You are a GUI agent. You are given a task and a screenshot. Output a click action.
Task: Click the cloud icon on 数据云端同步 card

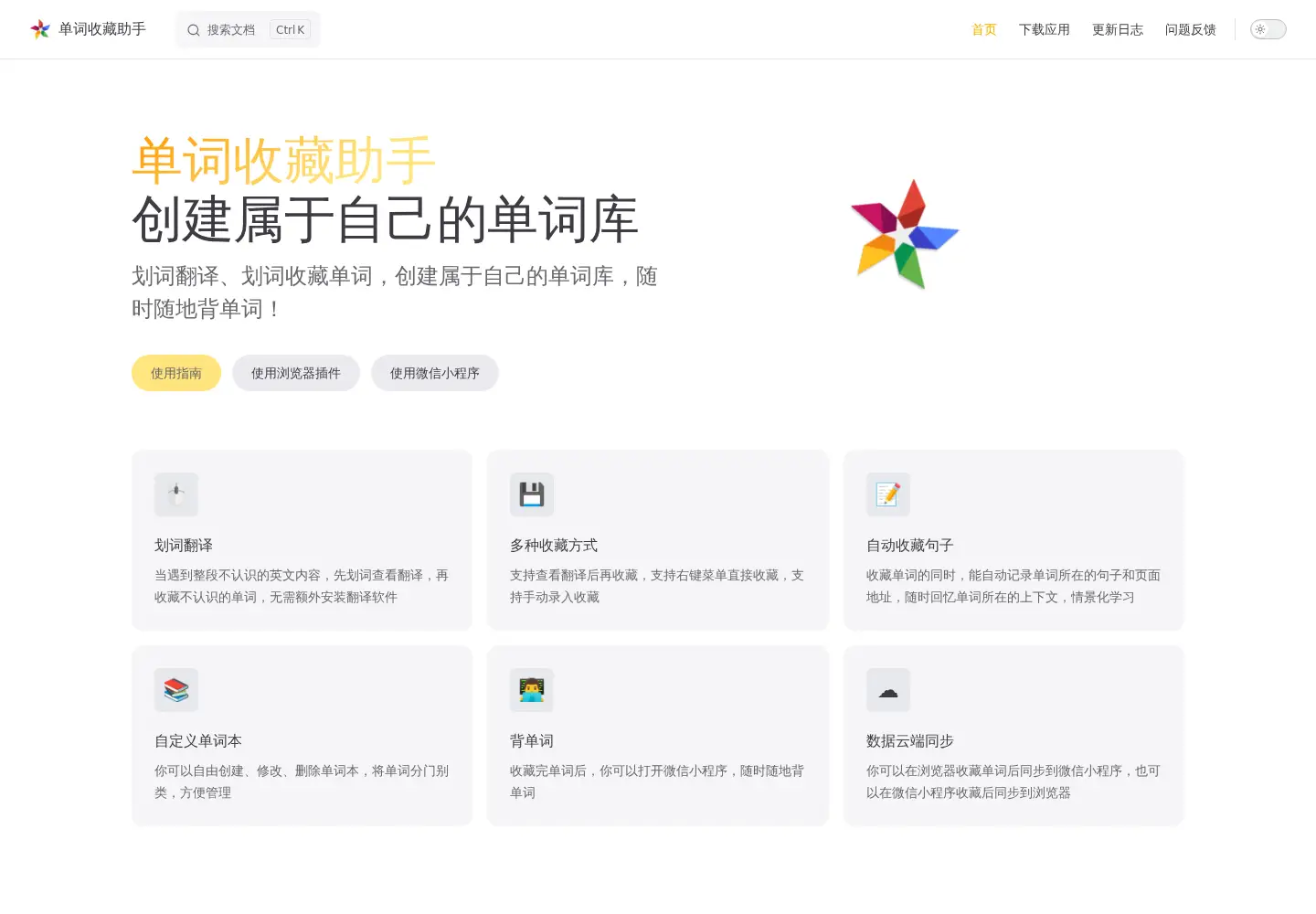click(x=888, y=690)
